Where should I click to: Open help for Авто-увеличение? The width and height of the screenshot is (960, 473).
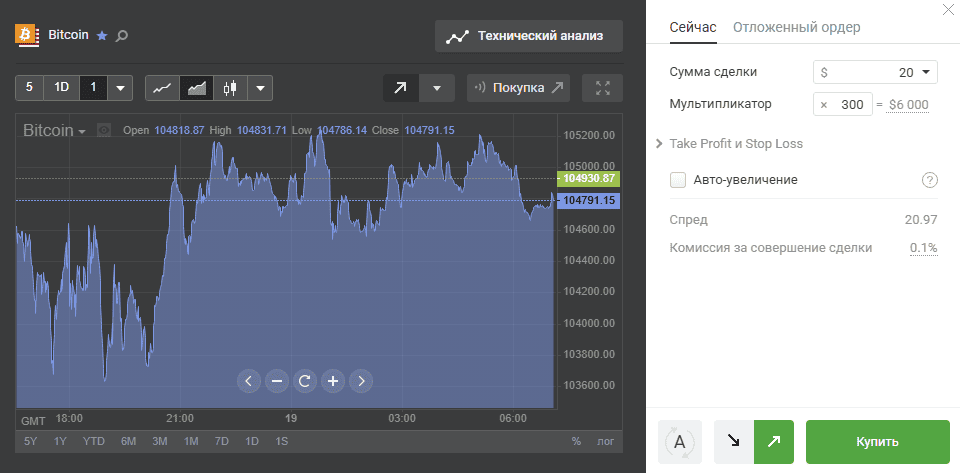929,180
